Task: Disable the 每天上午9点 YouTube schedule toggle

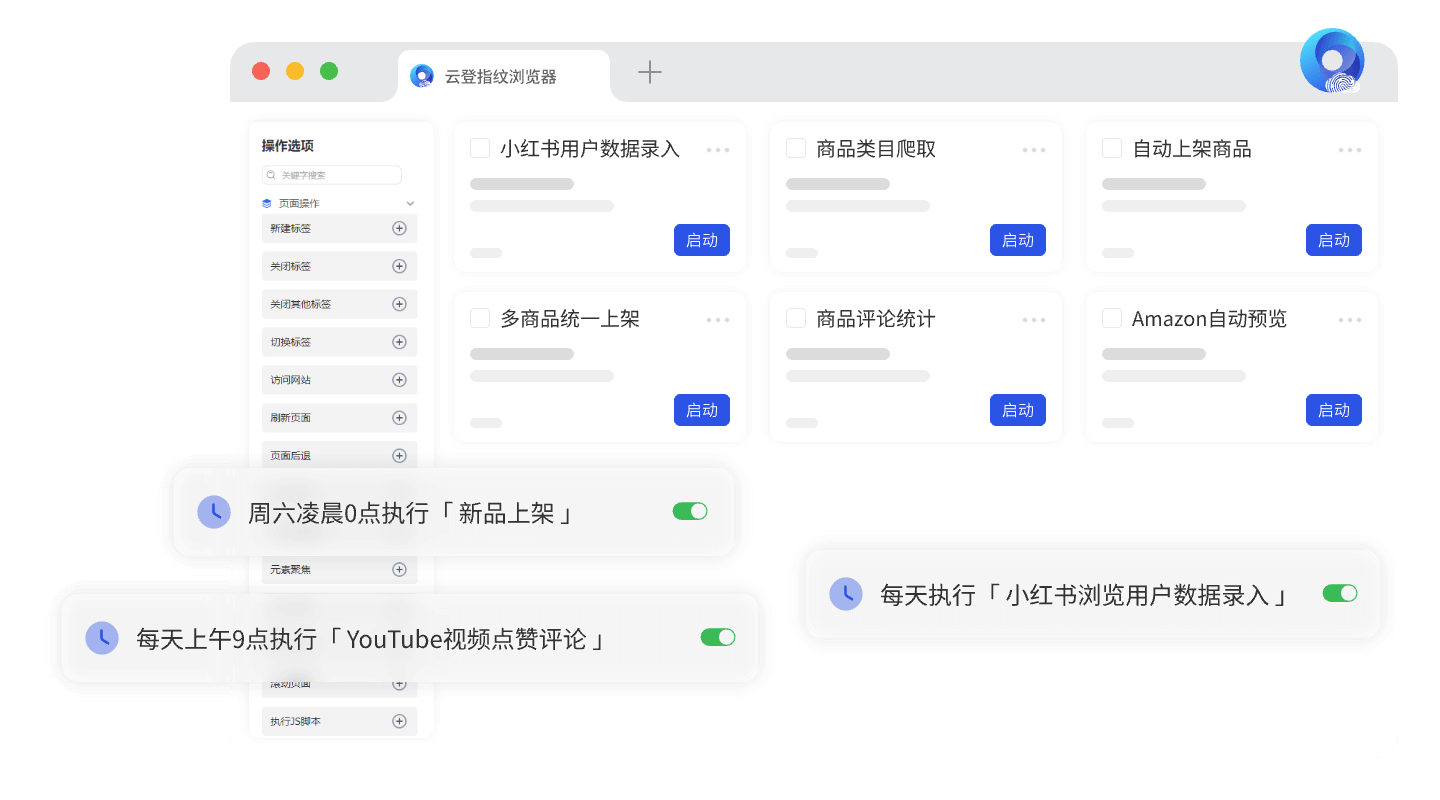Action: [718, 637]
